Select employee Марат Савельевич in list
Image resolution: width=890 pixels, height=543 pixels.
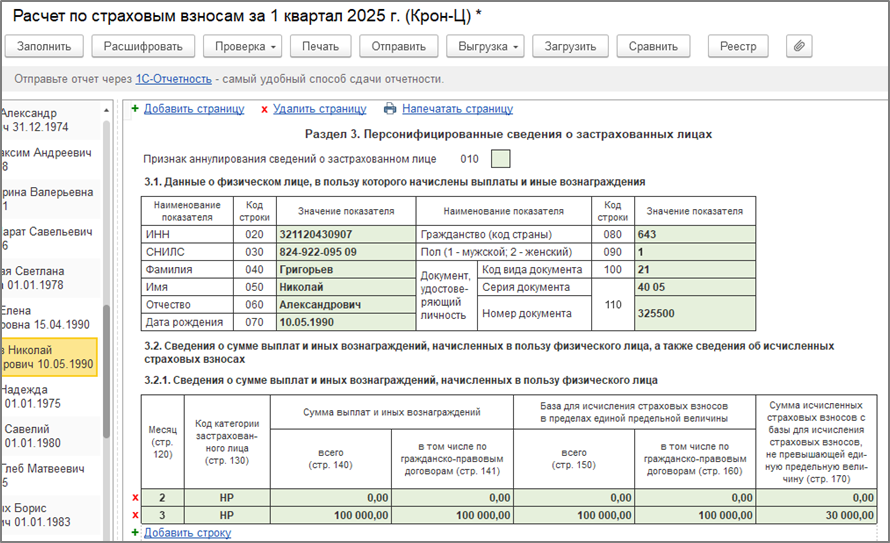point(50,238)
